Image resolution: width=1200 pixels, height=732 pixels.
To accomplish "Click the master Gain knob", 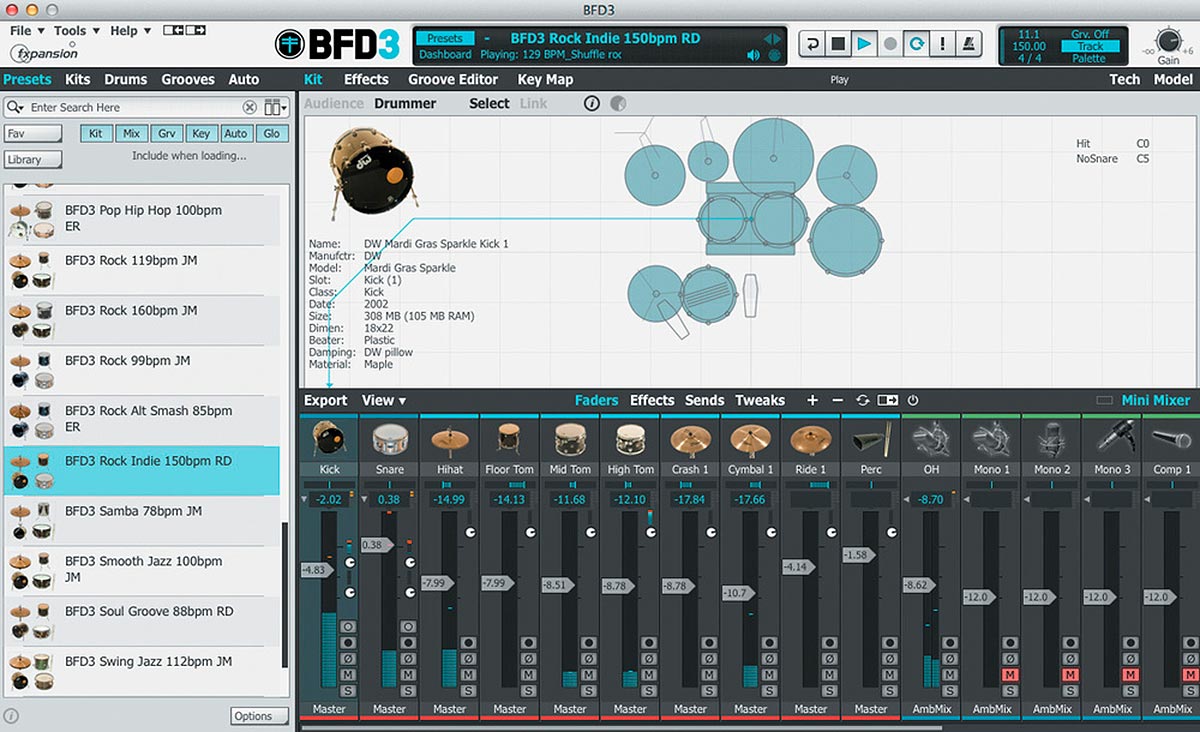I will pyautogui.click(x=1168, y=41).
